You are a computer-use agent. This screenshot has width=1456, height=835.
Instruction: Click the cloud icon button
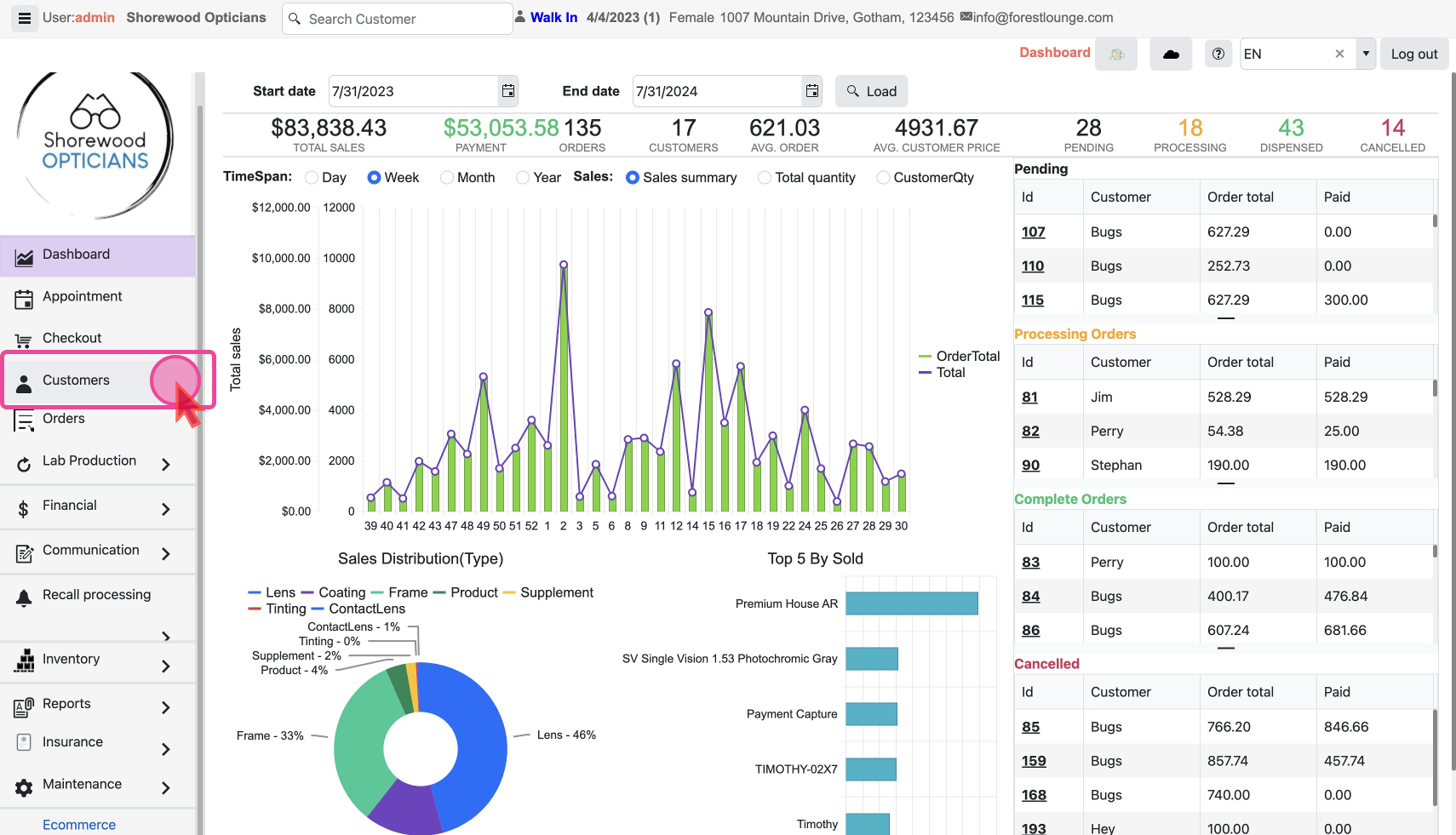tap(1171, 54)
